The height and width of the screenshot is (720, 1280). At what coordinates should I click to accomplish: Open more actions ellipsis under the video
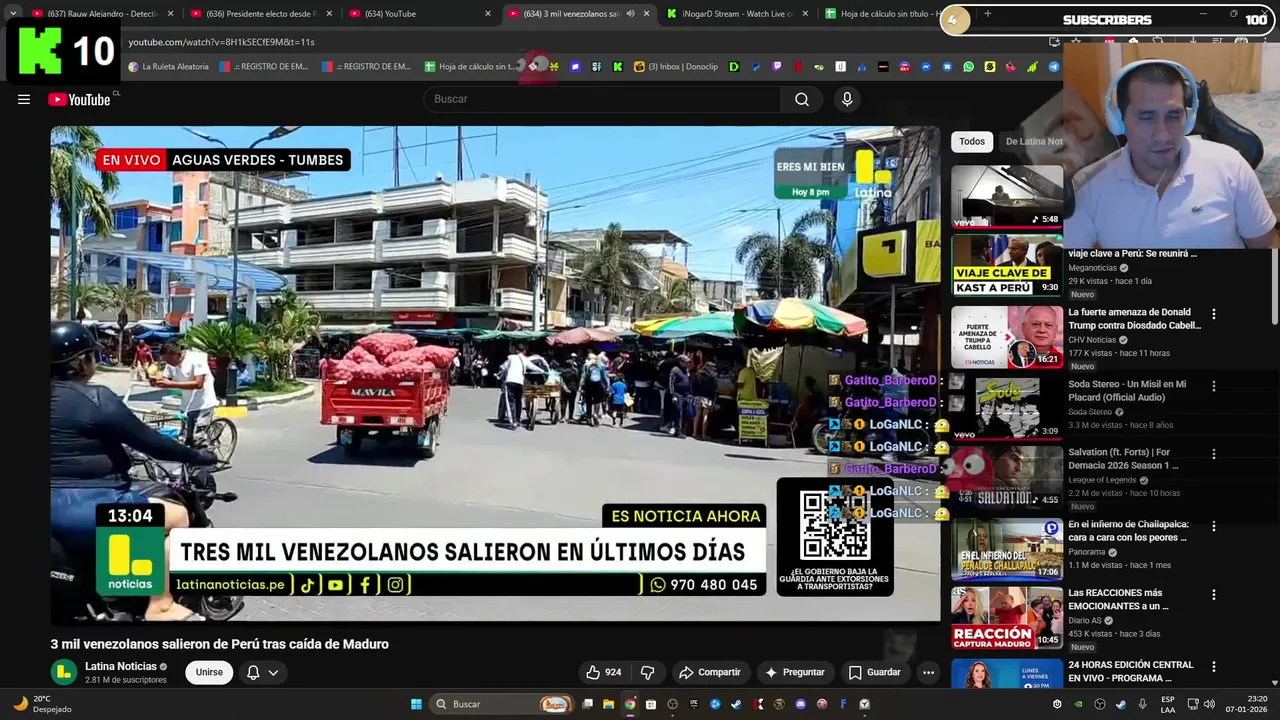pyautogui.click(x=928, y=672)
